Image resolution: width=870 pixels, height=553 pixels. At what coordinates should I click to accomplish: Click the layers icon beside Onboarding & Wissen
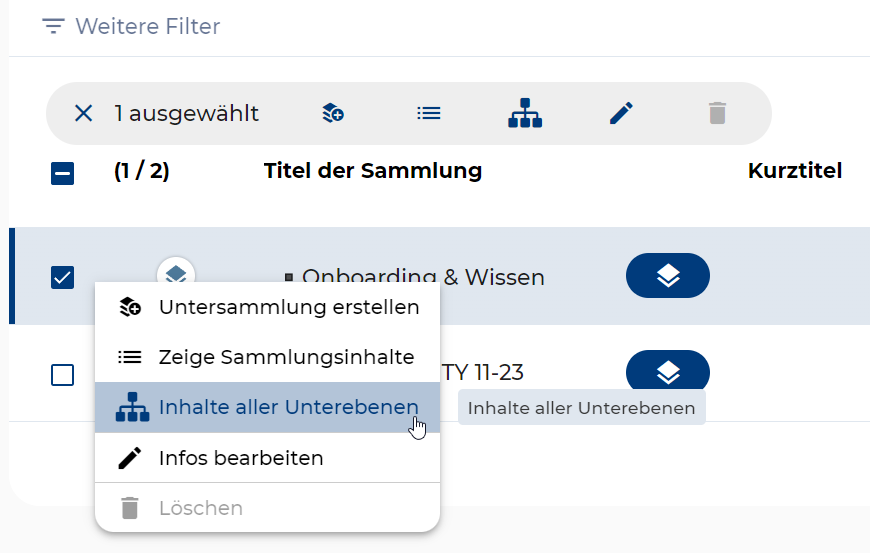pyautogui.click(x=176, y=273)
